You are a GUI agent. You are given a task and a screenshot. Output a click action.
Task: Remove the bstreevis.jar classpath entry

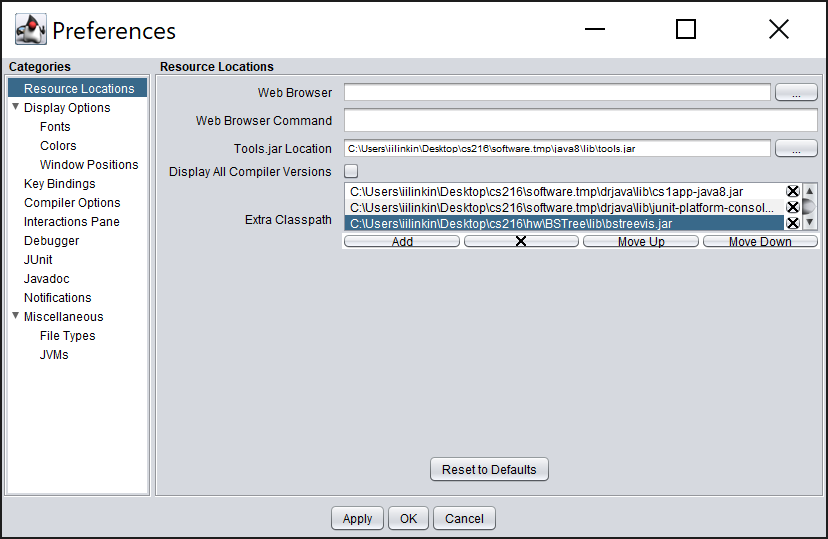click(793, 223)
